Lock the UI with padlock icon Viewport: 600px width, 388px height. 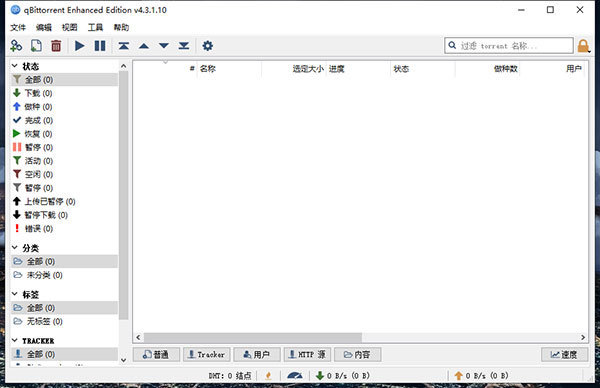point(583,46)
